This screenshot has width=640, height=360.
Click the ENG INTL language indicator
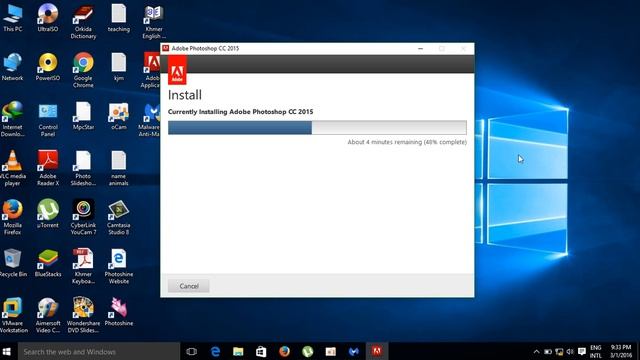point(596,351)
